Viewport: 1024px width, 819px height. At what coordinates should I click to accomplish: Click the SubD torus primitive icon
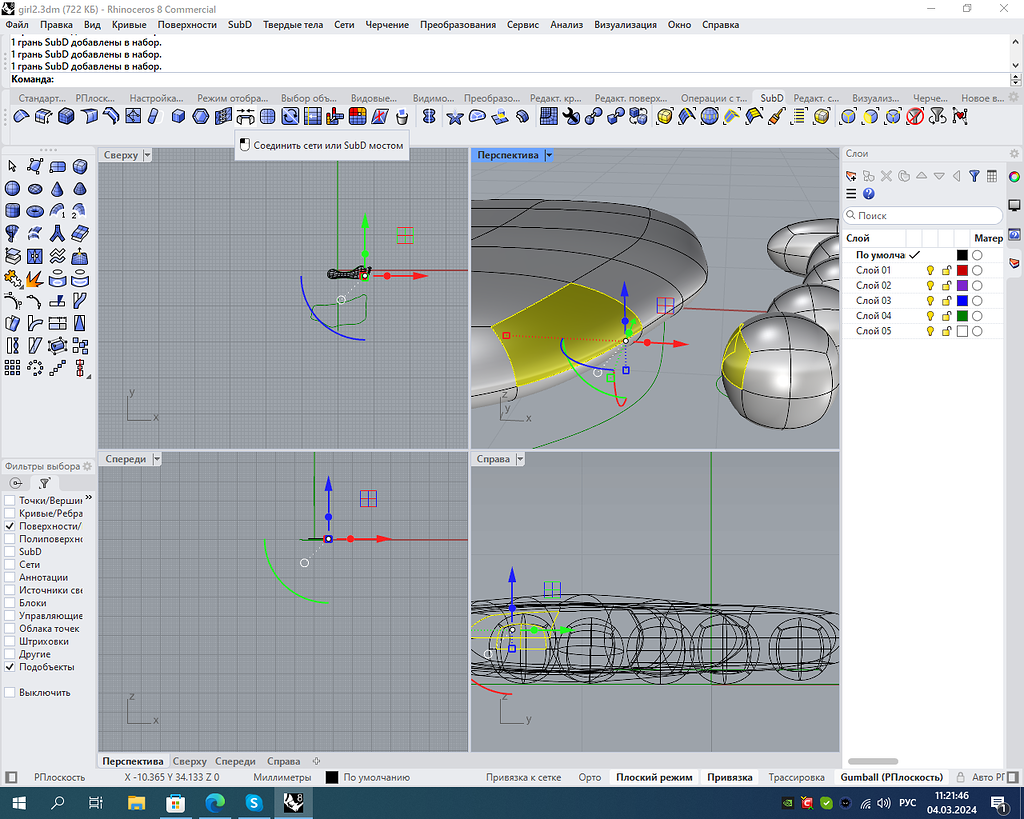[35, 211]
